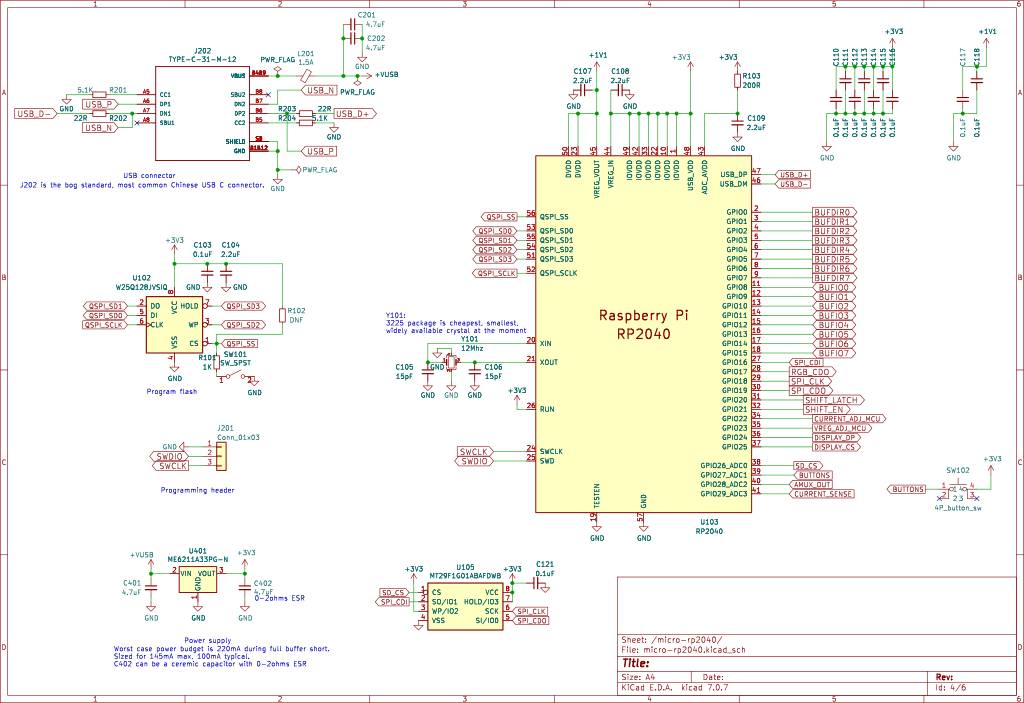Screen dimensions: 1024x703
Task: Click the central 'Raspberry Pi RP2040' chip label
Action: point(643,324)
